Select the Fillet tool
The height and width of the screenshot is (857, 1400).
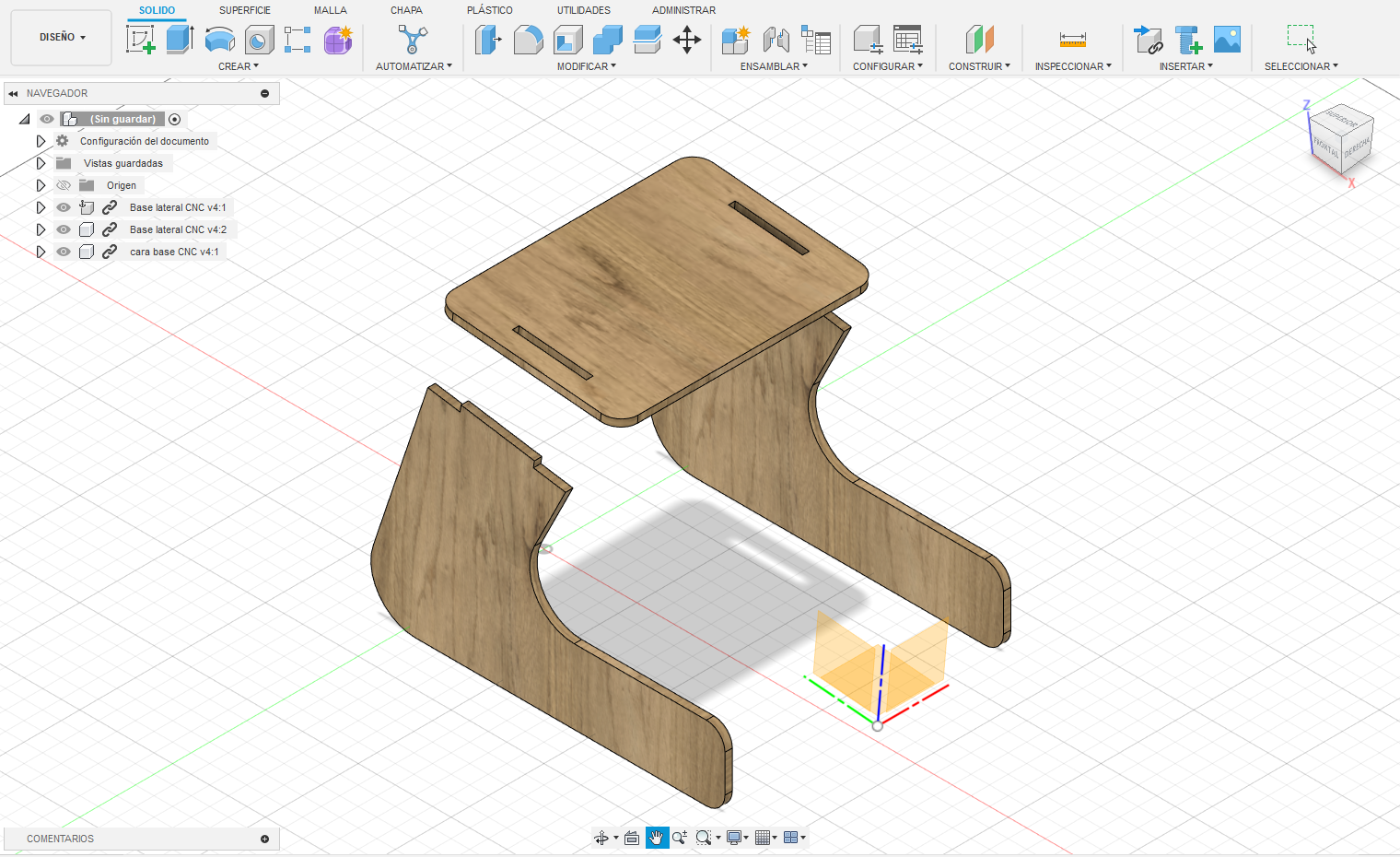[528, 40]
